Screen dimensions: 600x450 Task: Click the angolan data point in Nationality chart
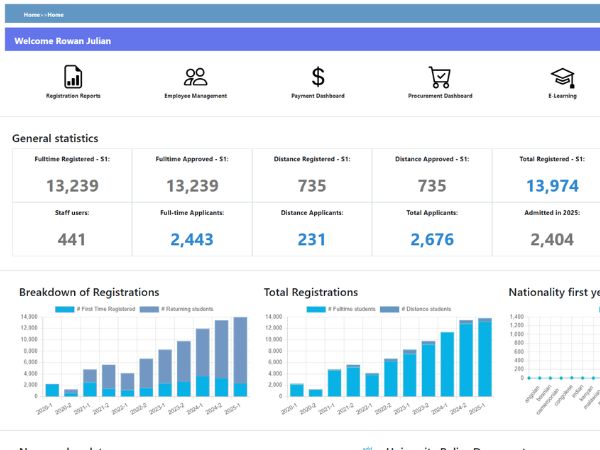click(529, 378)
